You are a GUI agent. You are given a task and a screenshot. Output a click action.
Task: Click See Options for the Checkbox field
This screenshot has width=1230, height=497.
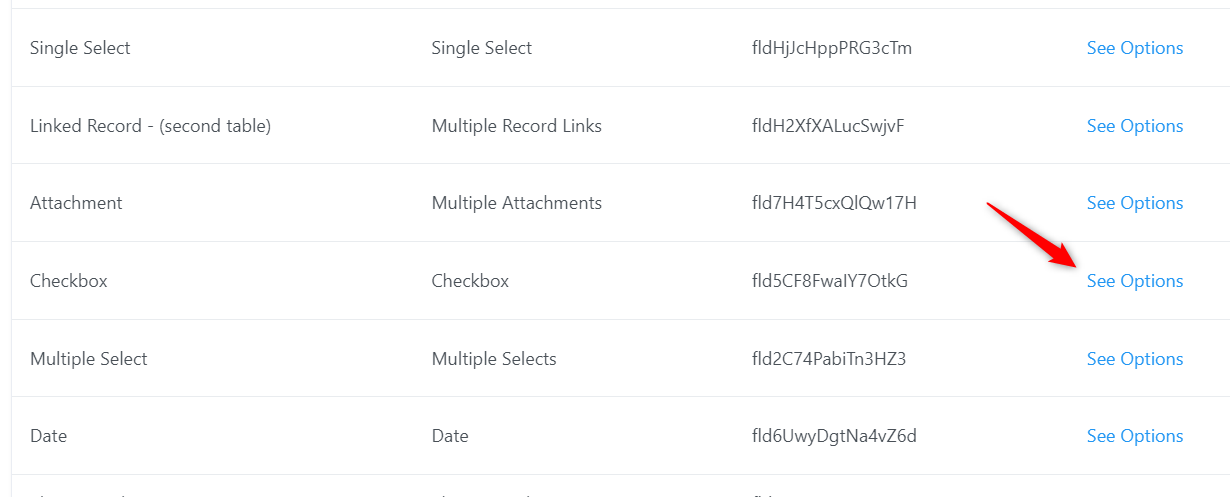[x=1134, y=281]
